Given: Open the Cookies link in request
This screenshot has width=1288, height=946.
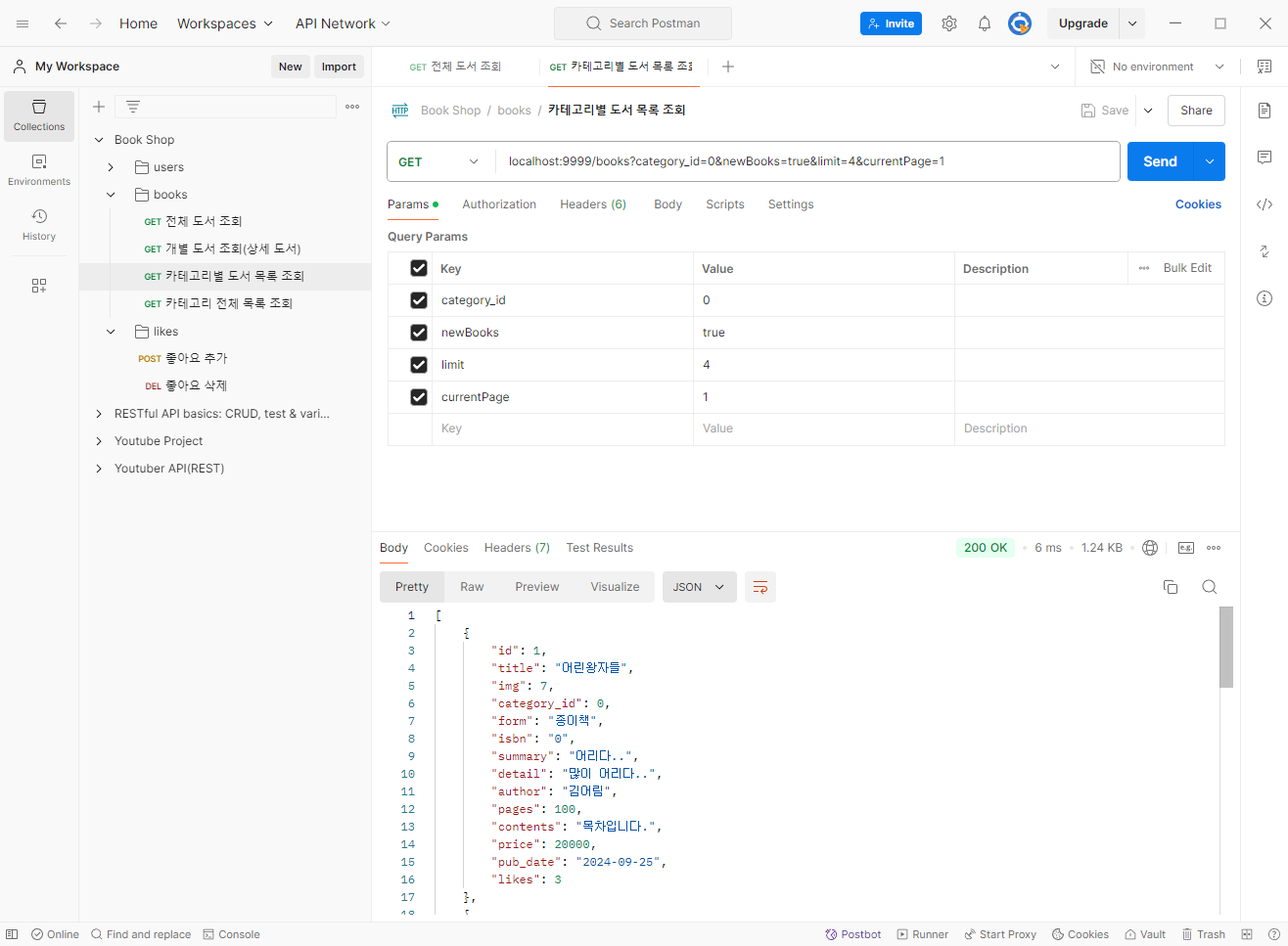Looking at the screenshot, I should pos(1198,204).
